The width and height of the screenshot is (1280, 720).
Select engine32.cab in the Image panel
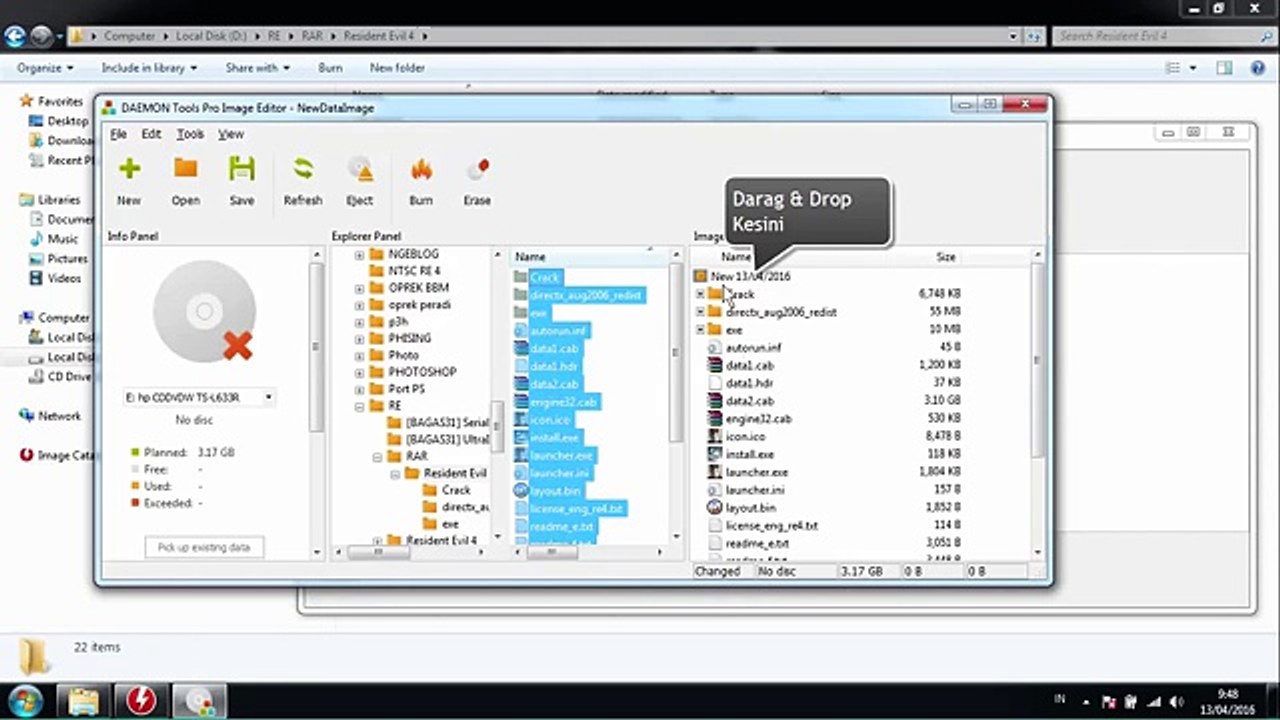(x=758, y=419)
